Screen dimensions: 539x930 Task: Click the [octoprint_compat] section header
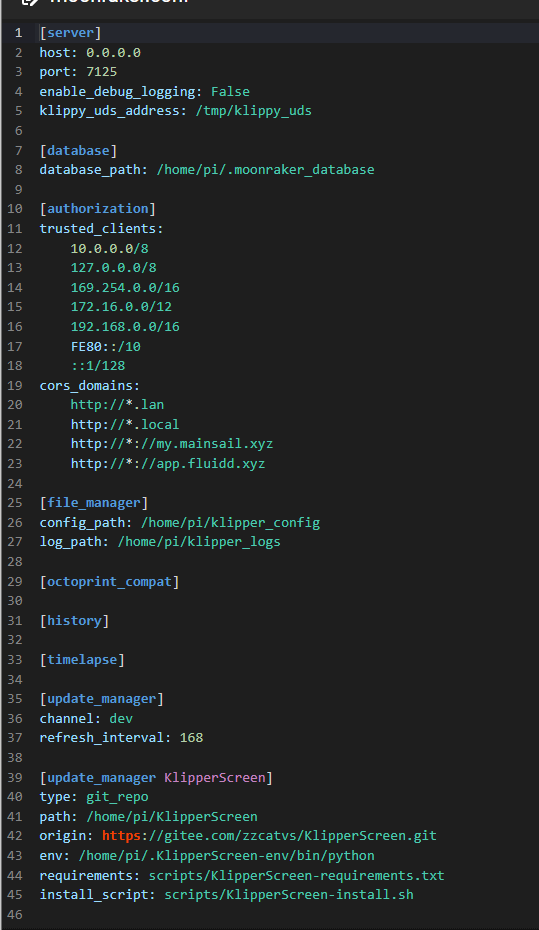(x=110, y=581)
